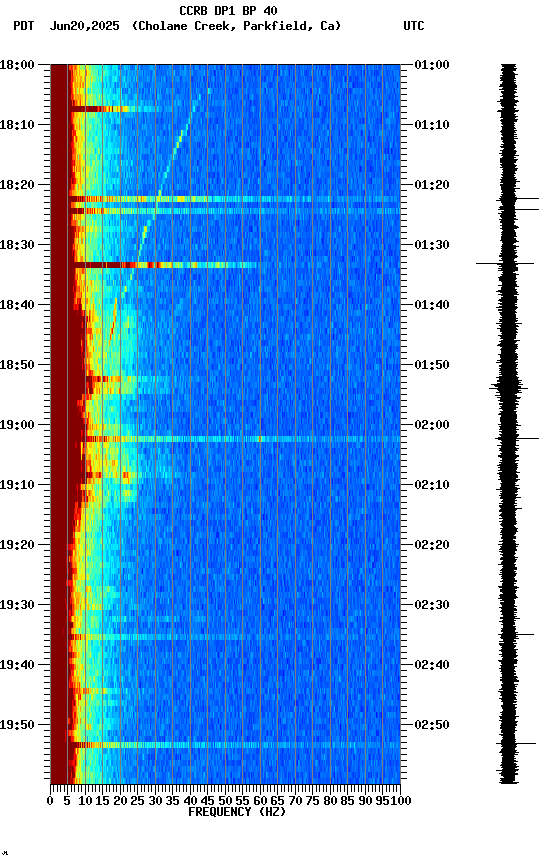Screen dimensions: 552x864
Task: Click the 19:50 PDT time label
Action: coord(17,725)
